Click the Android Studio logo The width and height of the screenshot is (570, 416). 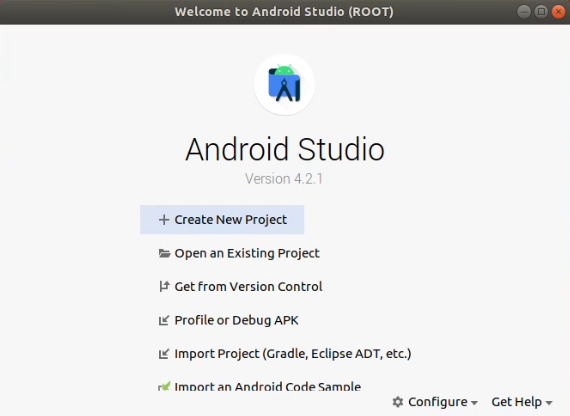click(x=284, y=84)
